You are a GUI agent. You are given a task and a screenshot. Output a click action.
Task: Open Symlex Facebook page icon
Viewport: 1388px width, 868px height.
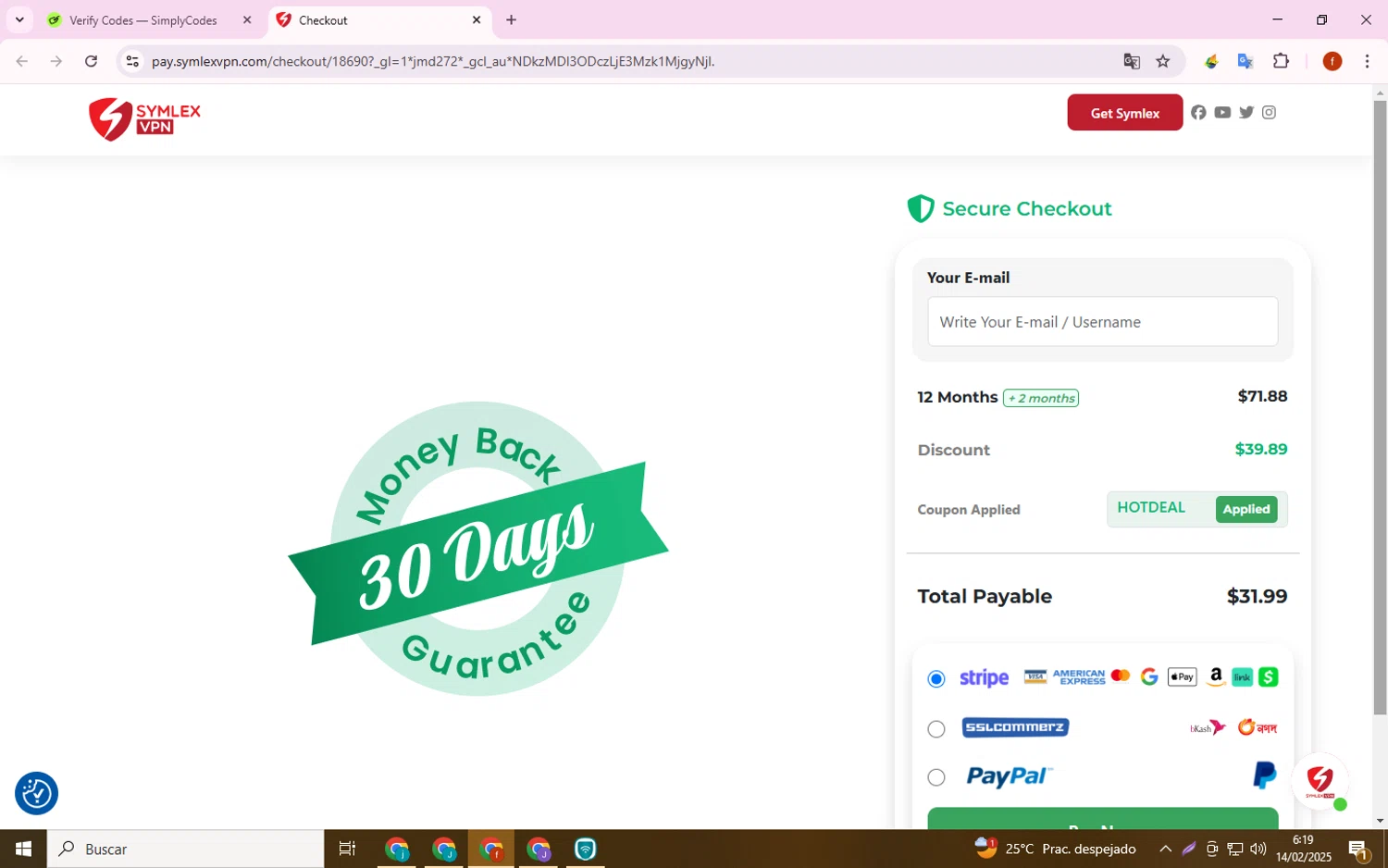click(x=1198, y=112)
